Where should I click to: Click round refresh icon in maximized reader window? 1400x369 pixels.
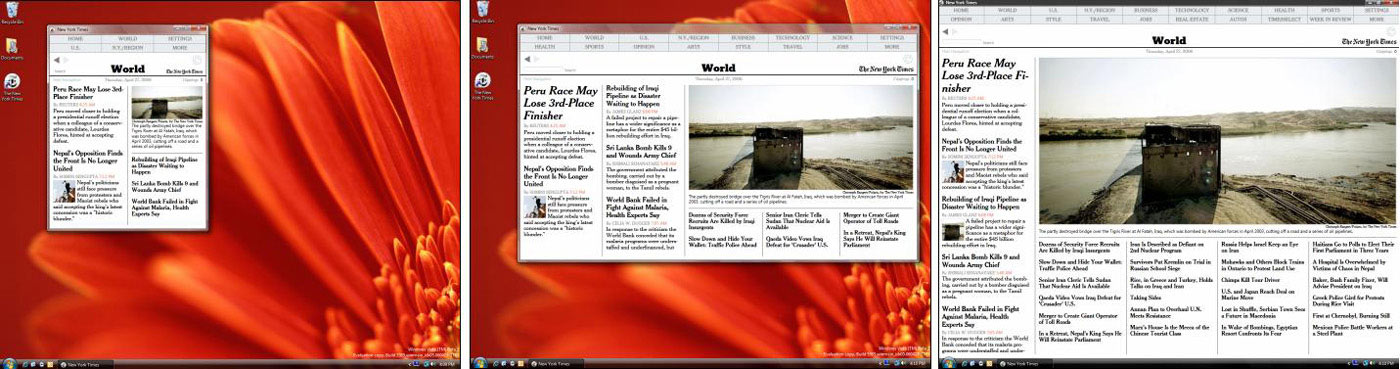pos(1392,32)
